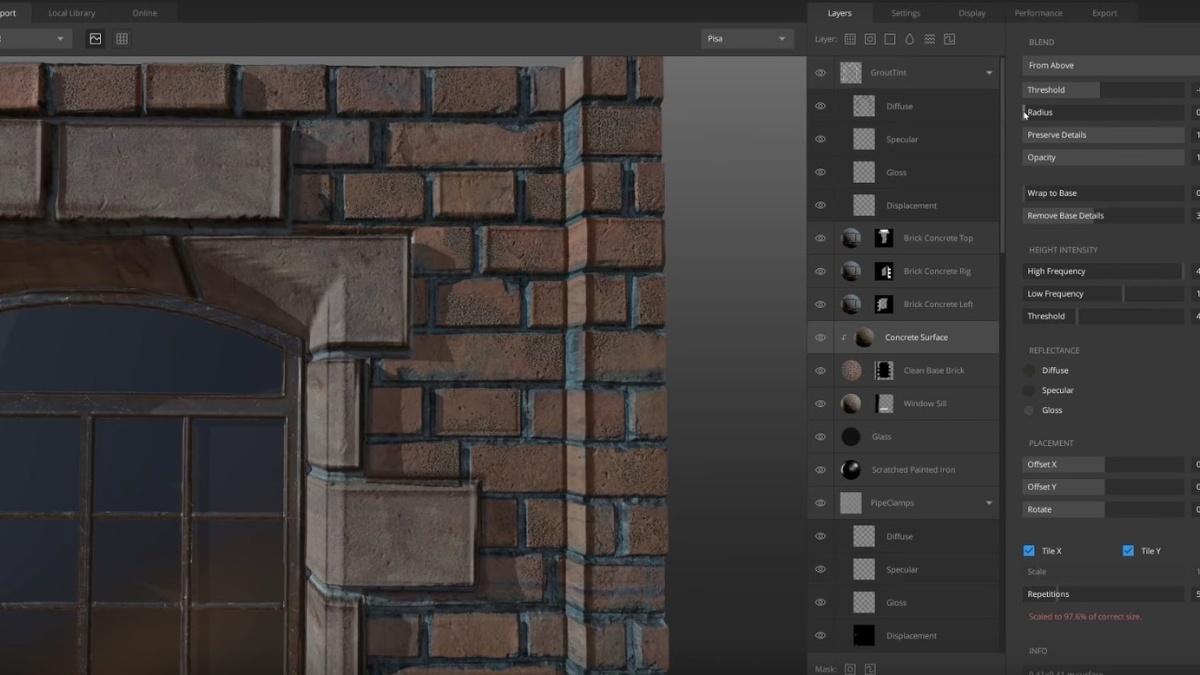1200x675 pixels.
Task: Open the From Above blend dropdown
Action: [1111, 65]
